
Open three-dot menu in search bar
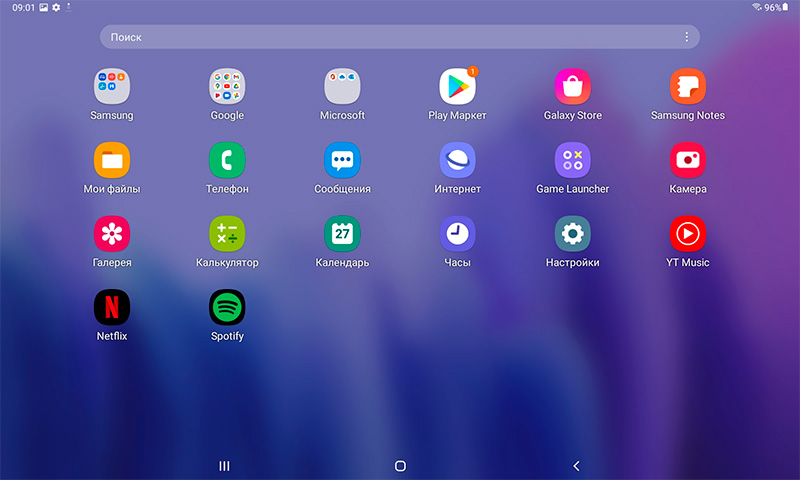tap(686, 37)
